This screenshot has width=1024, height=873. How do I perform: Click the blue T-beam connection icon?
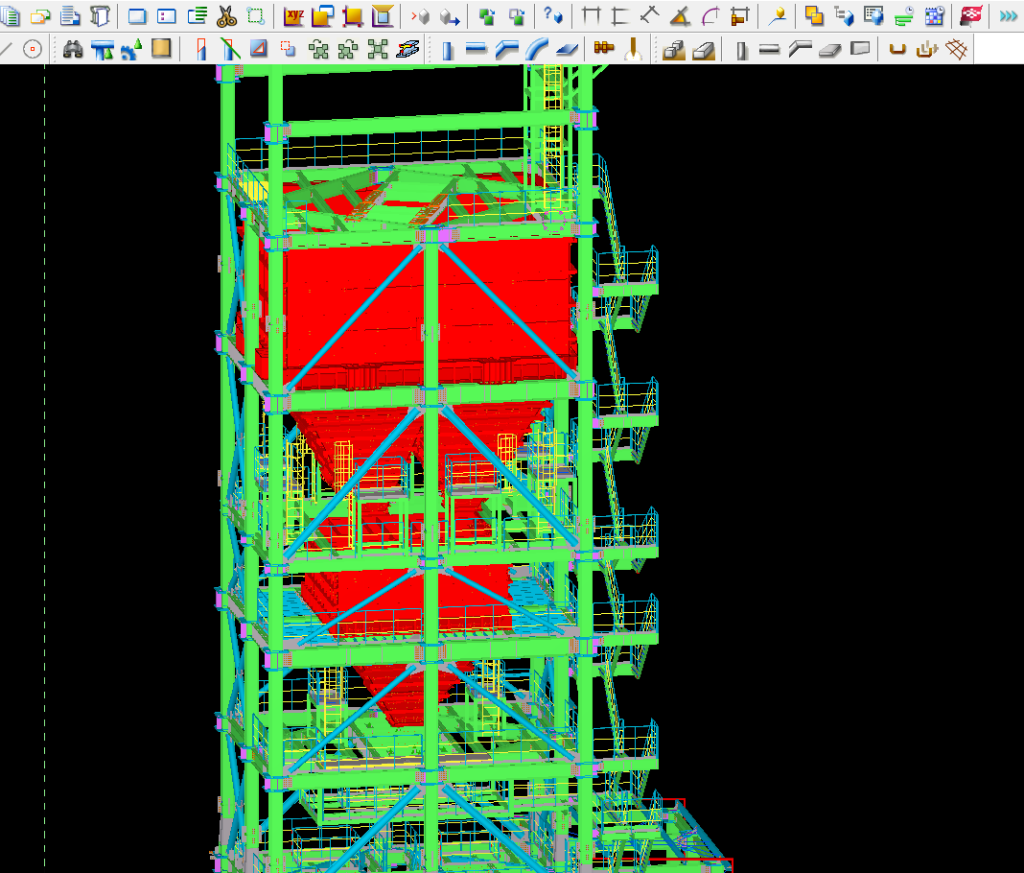click(103, 49)
